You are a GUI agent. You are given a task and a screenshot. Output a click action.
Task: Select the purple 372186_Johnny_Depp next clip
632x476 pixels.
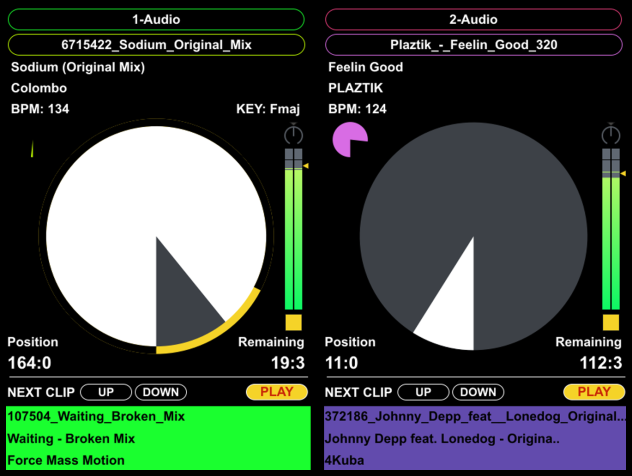(475, 438)
